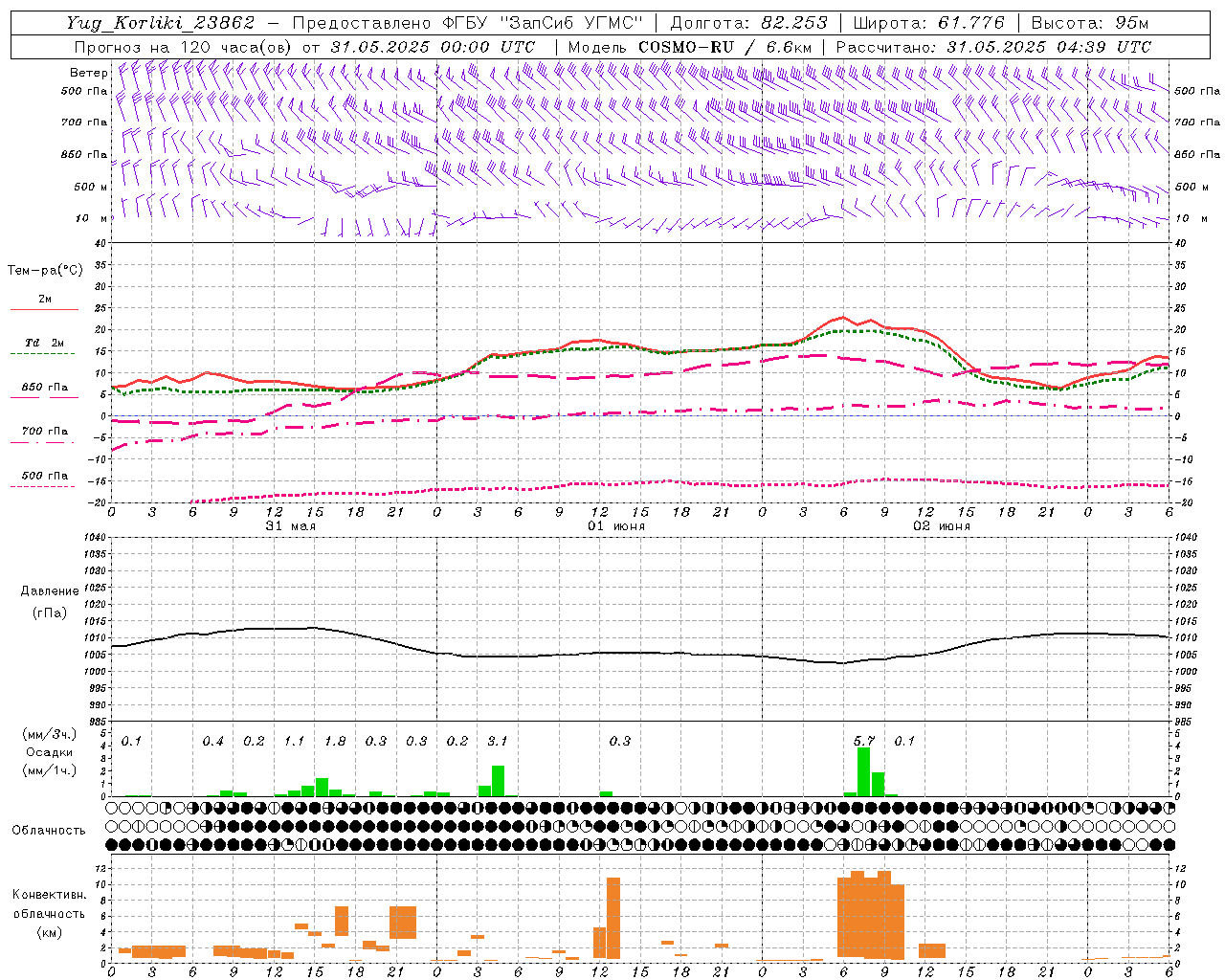Click the tall orange convective bar after 12h on 01 июня

tap(613, 919)
